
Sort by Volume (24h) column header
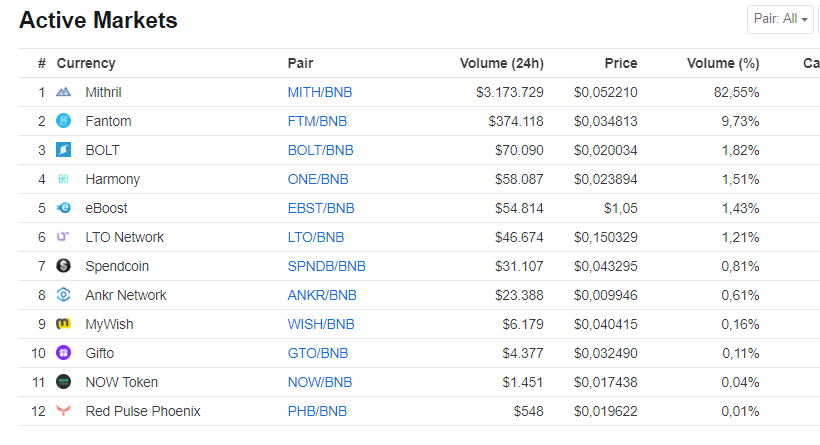coord(502,63)
